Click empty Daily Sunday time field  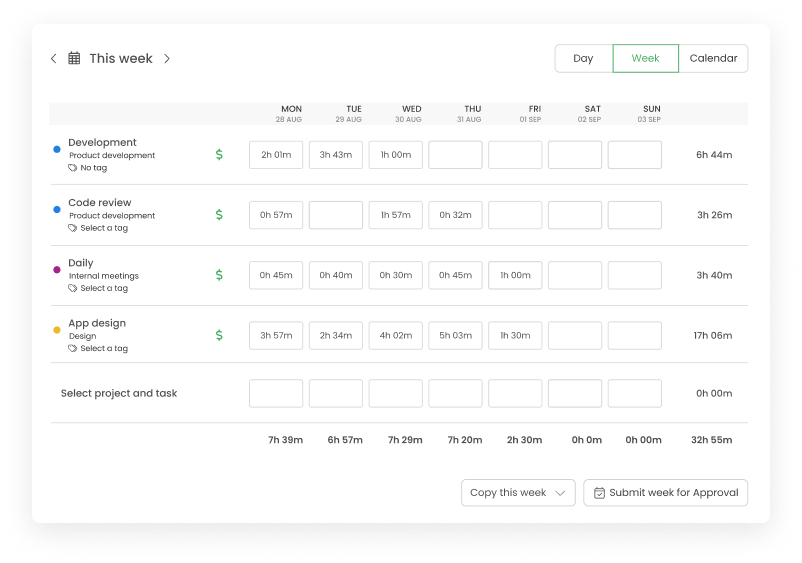click(635, 275)
